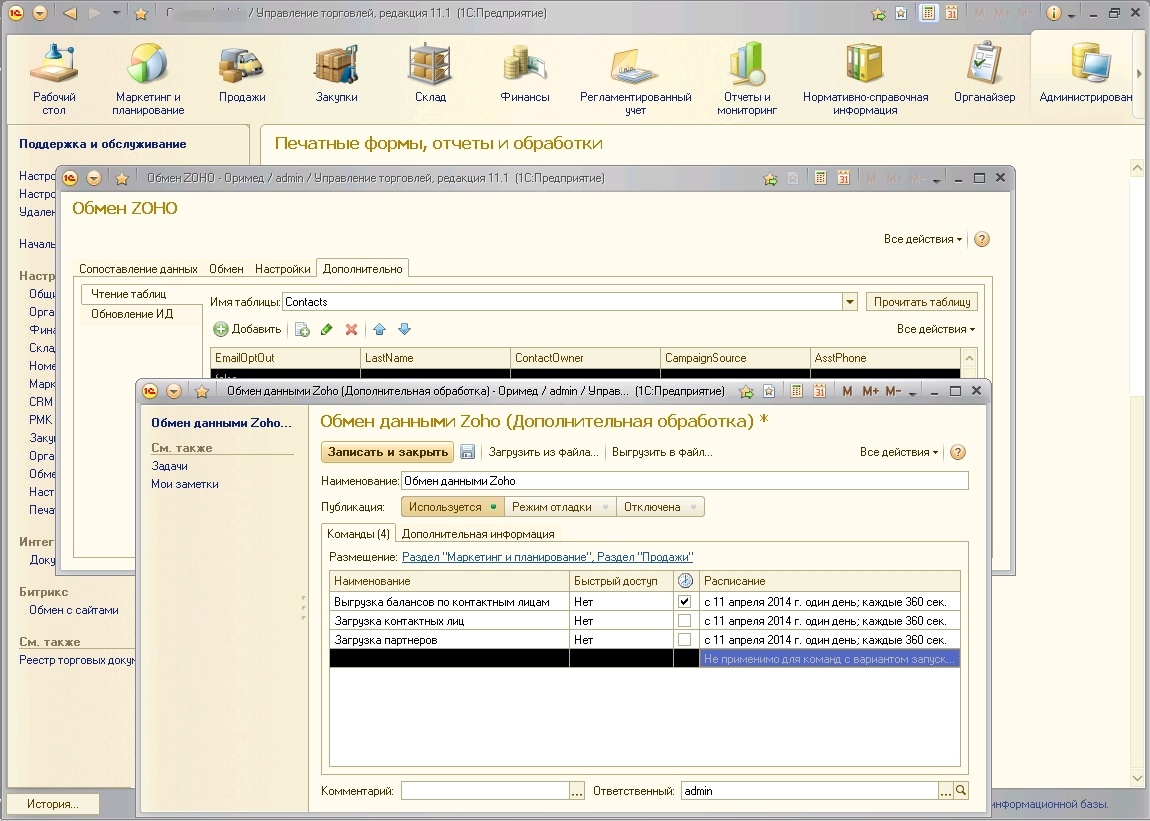
Task: Go to the Закупки section
Action: [337, 73]
